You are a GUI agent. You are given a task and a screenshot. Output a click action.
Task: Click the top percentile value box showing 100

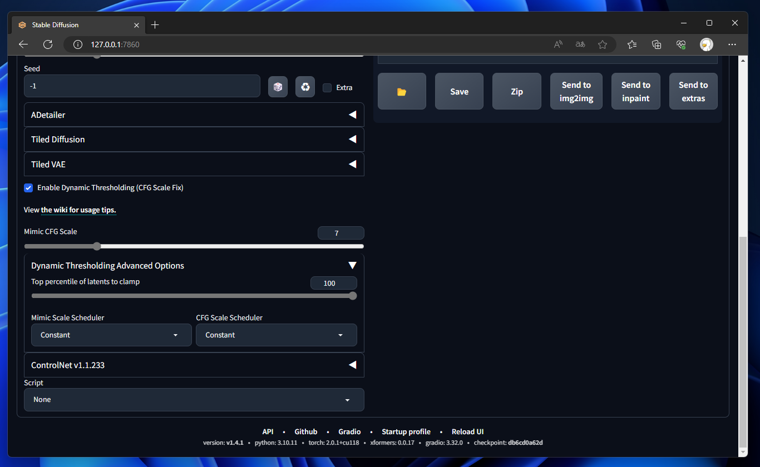click(x=333, y=283)
